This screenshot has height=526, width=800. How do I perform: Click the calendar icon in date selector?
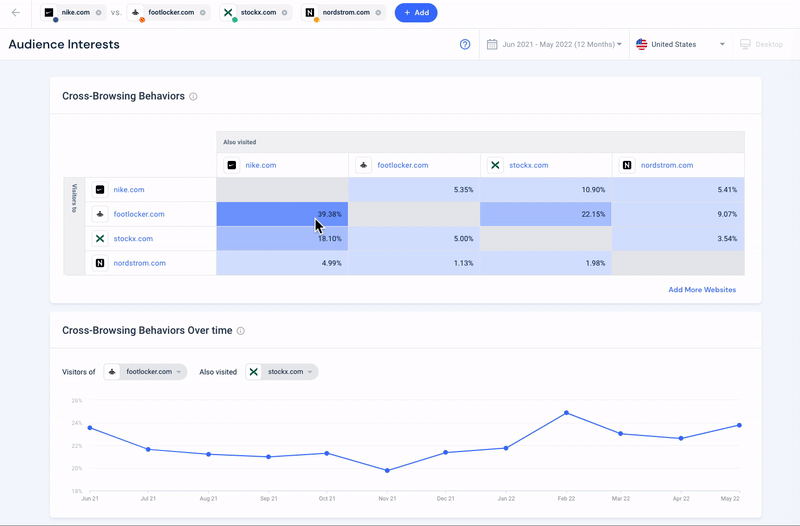492,45
